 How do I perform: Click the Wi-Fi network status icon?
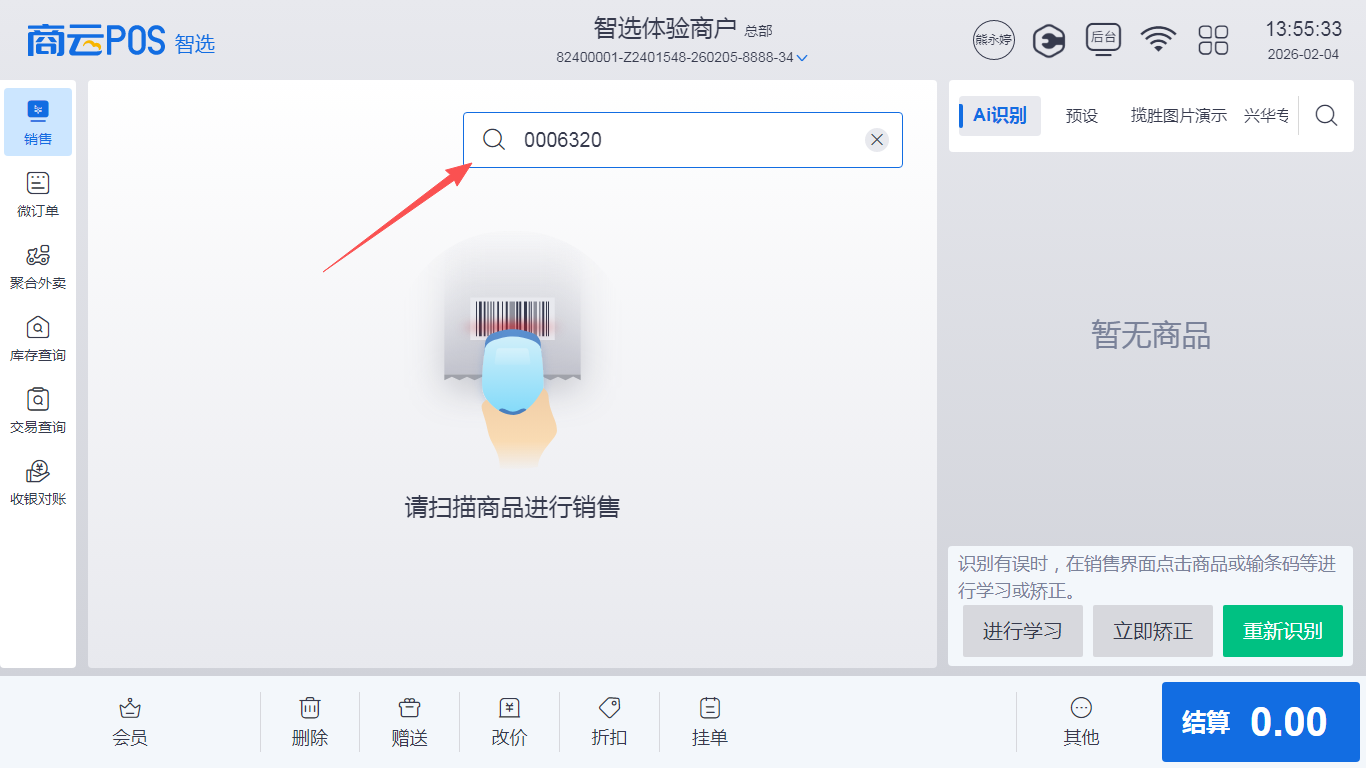(x=1158, y=40)
